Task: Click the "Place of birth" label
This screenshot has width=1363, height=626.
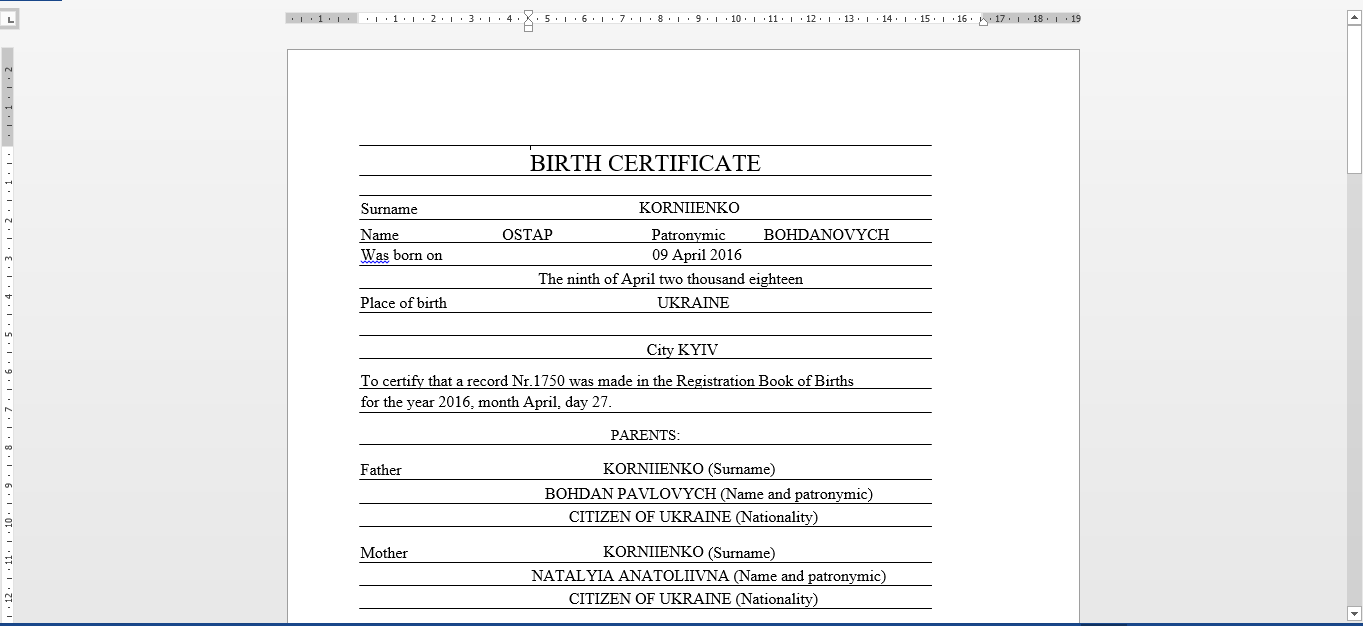Action: pyautogui.click(x=404, y=303)
